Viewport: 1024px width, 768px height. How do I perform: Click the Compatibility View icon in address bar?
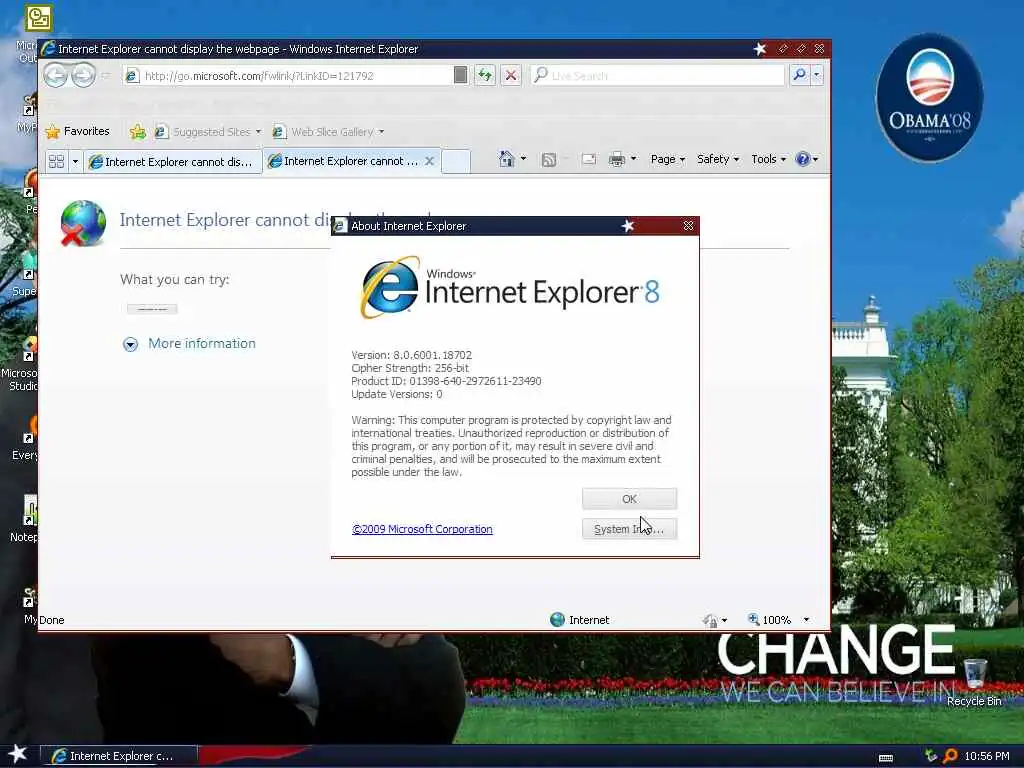tap(460, 75)
